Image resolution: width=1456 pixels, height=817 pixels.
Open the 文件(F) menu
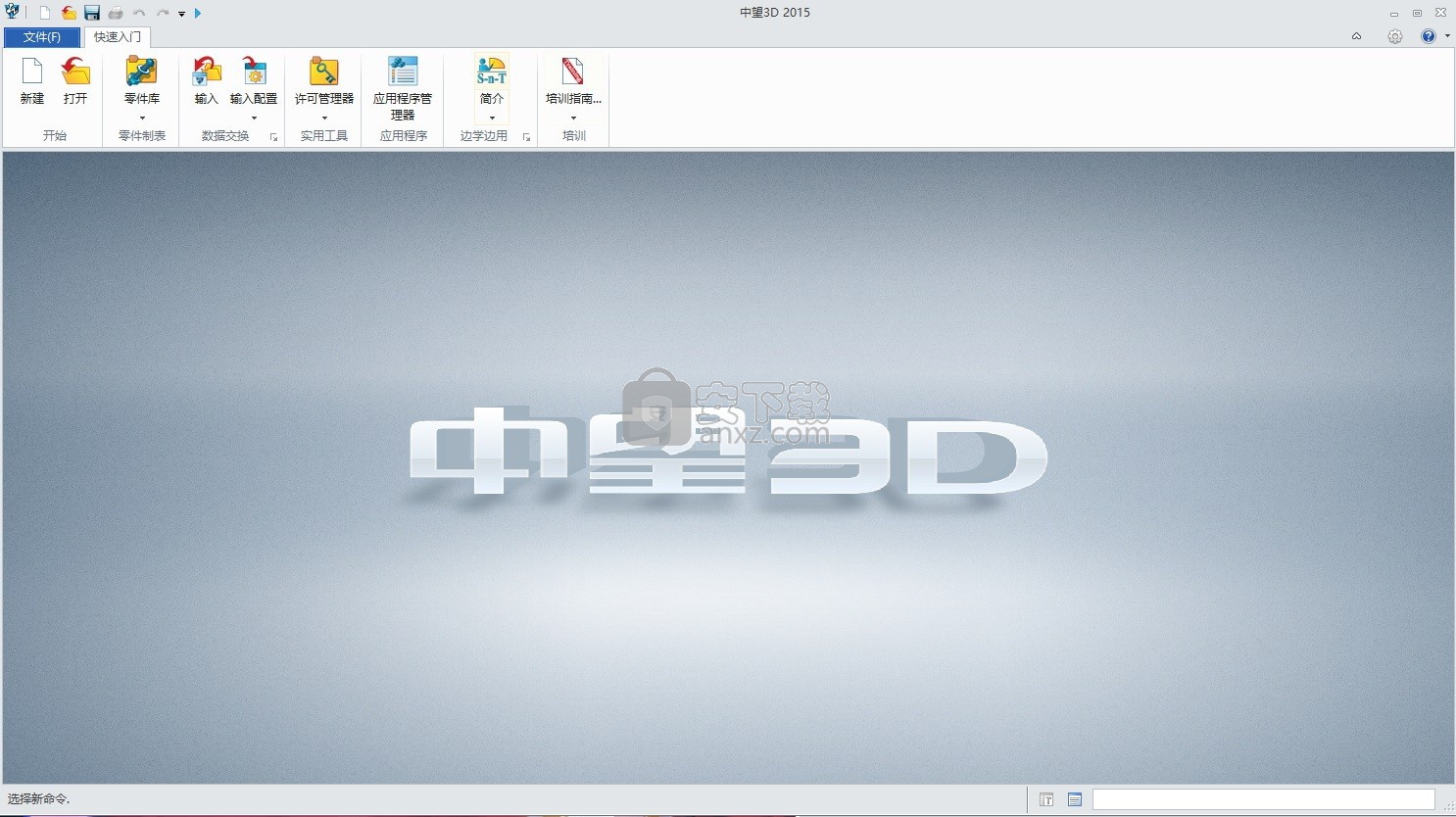42,37
